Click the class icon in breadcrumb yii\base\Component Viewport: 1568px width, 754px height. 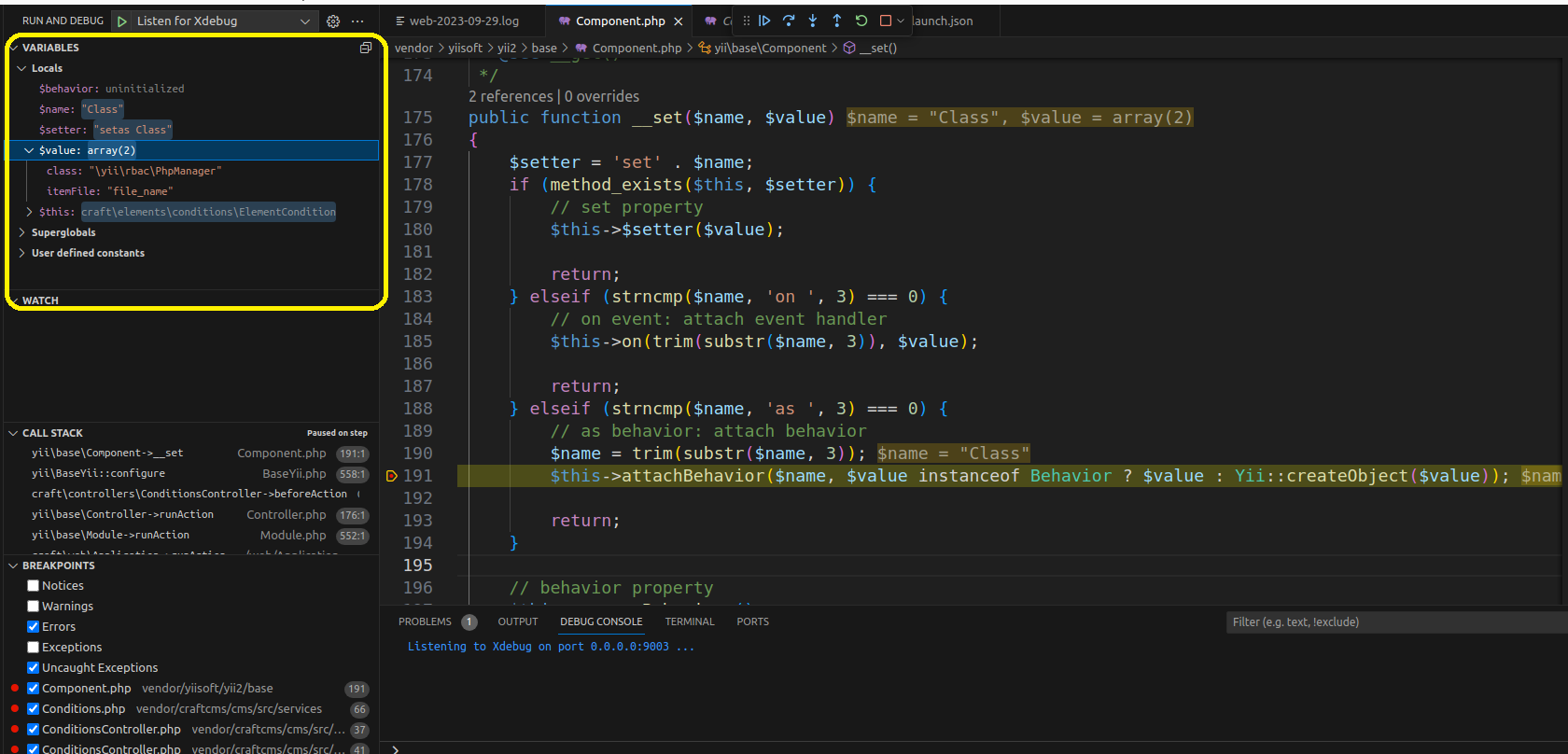[x=705, y=48]
